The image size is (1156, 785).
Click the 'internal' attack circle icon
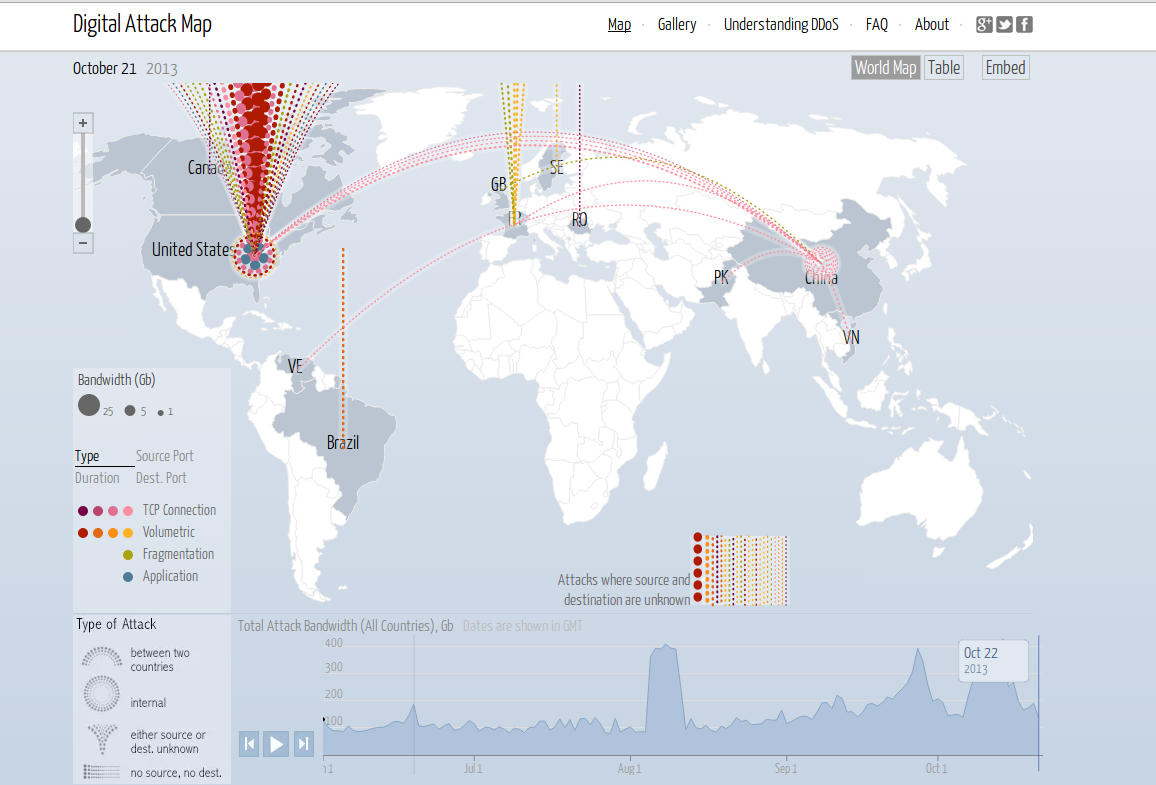[x=101, y=694]
